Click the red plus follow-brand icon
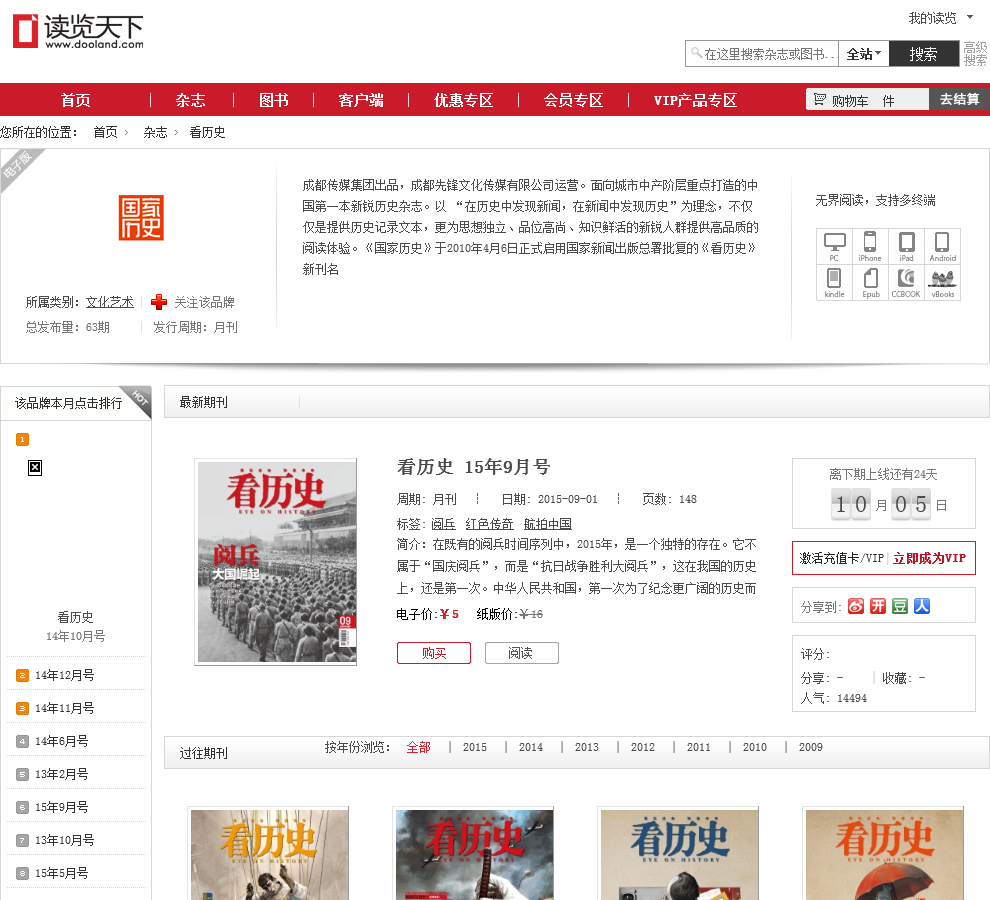The height and width of the screenshot is (900, 990). (x=159, y=302)
